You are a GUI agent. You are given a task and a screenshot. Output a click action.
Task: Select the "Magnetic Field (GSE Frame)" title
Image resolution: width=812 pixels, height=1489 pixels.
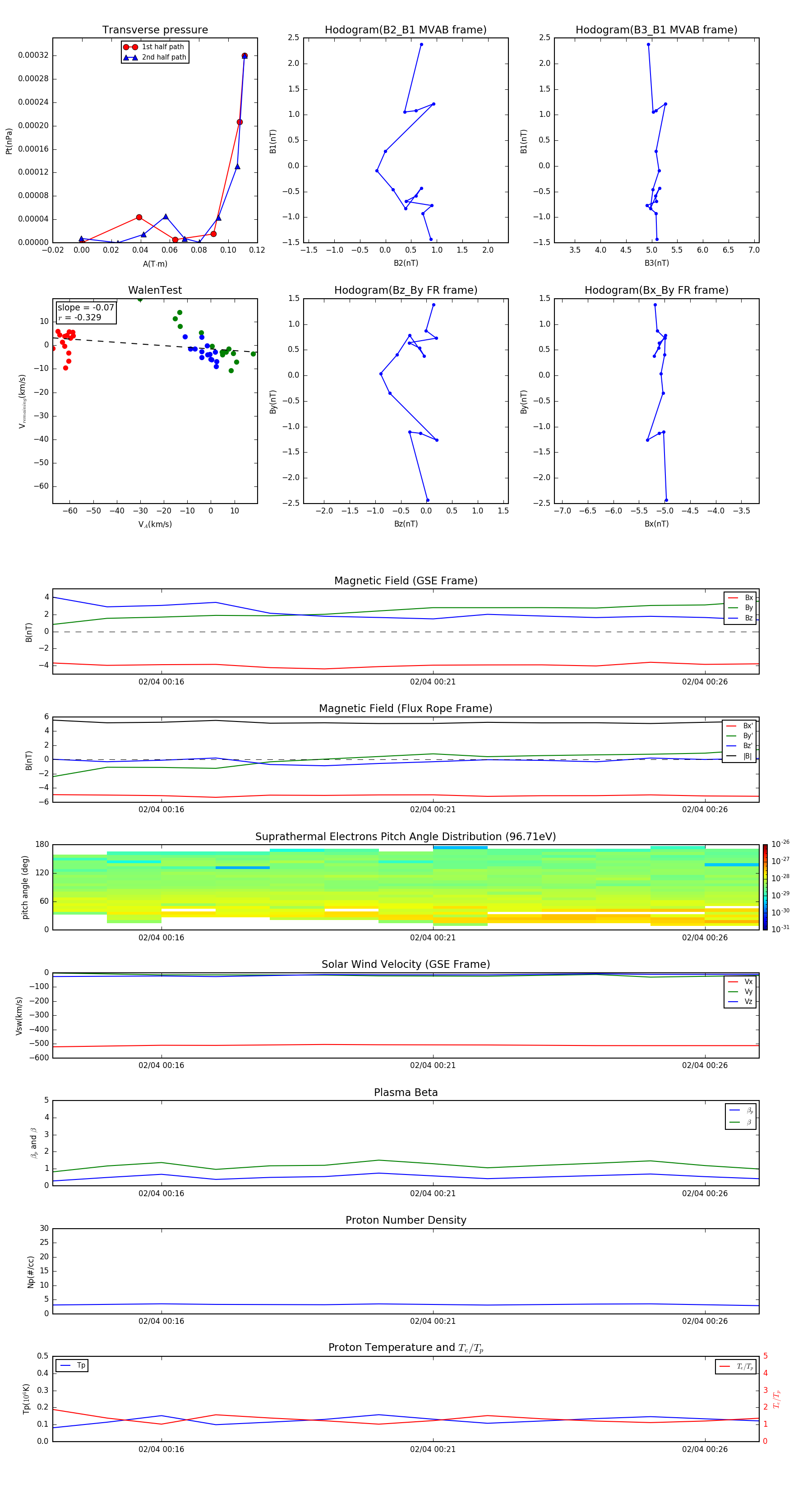406,581
